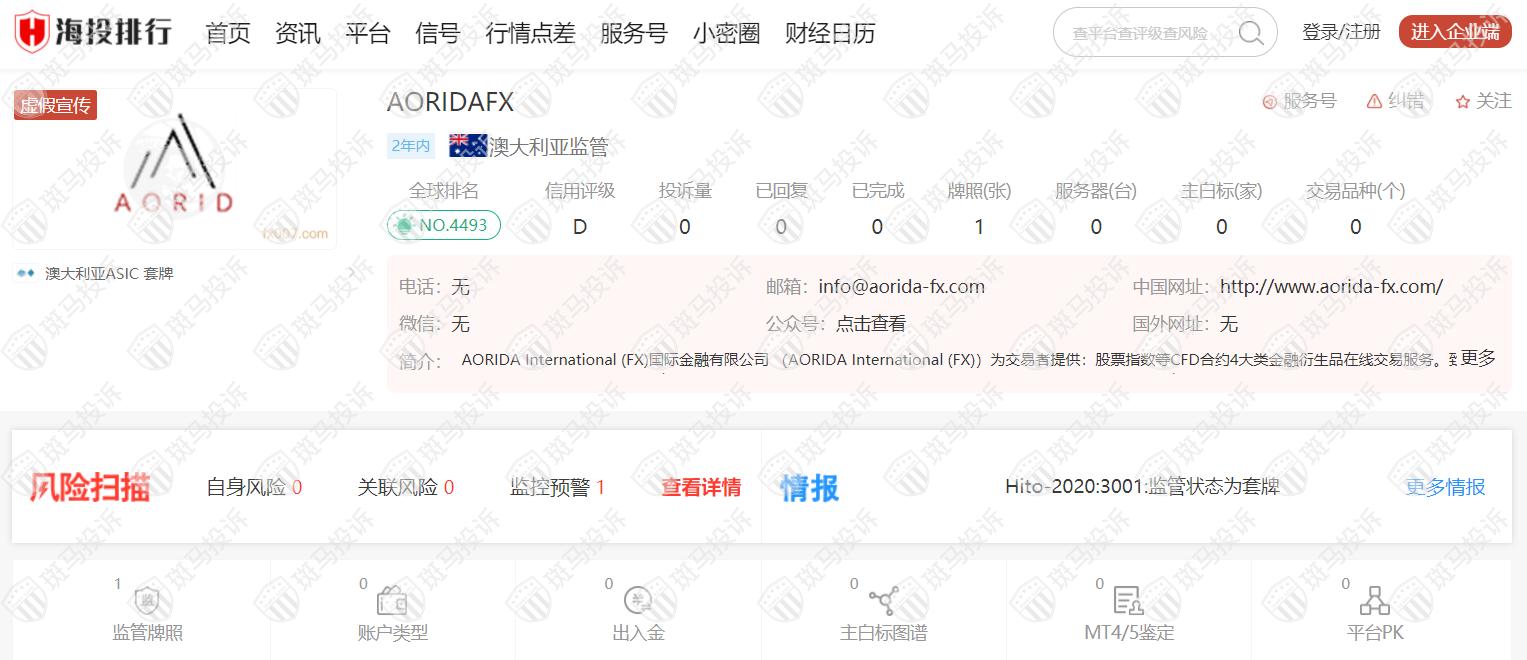Click 查看详情 in risk scan

pos(701,488)
